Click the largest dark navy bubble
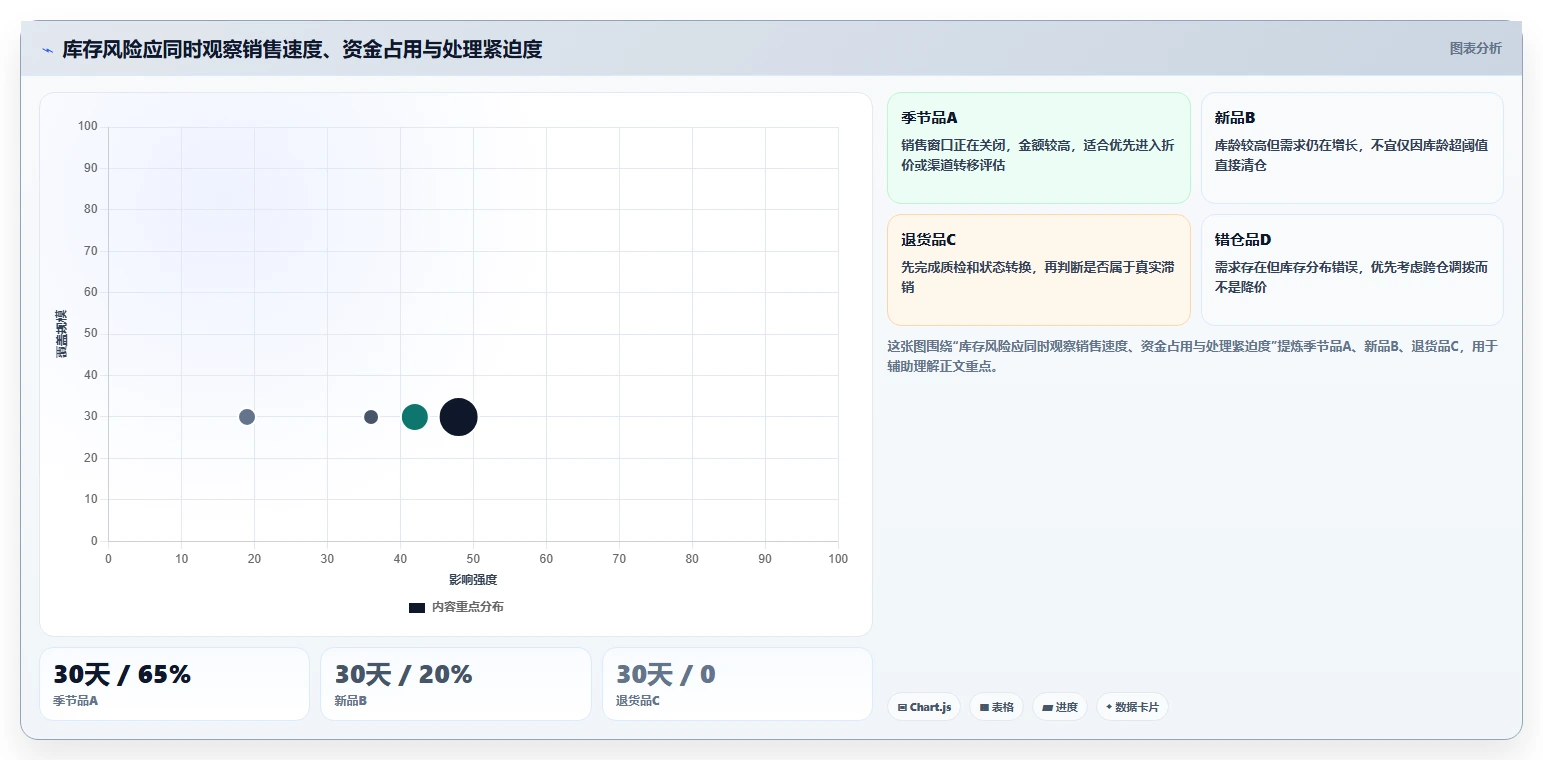1543x760 pixels. coord(458,417)
